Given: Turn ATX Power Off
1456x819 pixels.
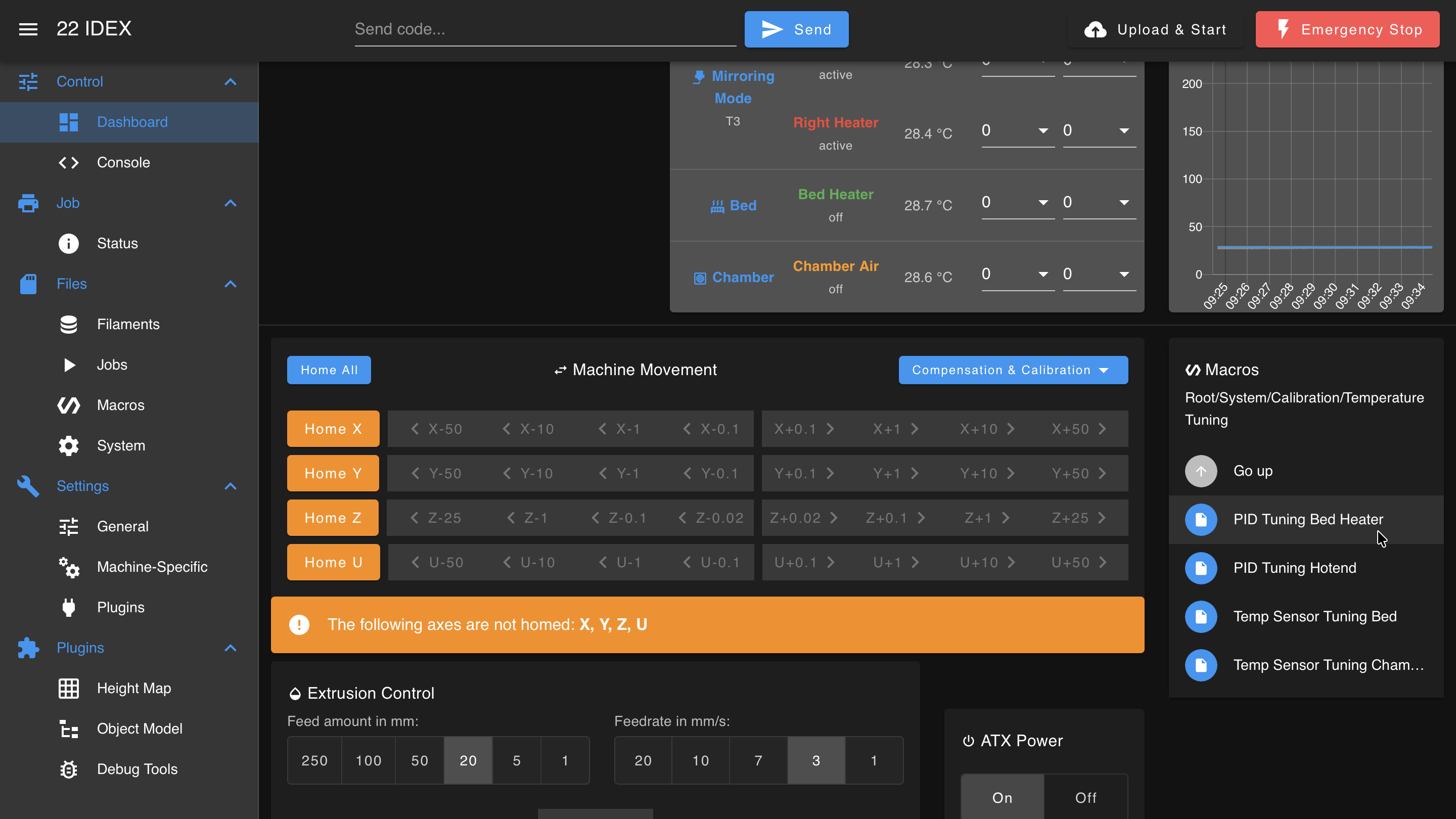Looking at the screenshot, I should [x=1086, y=798].
